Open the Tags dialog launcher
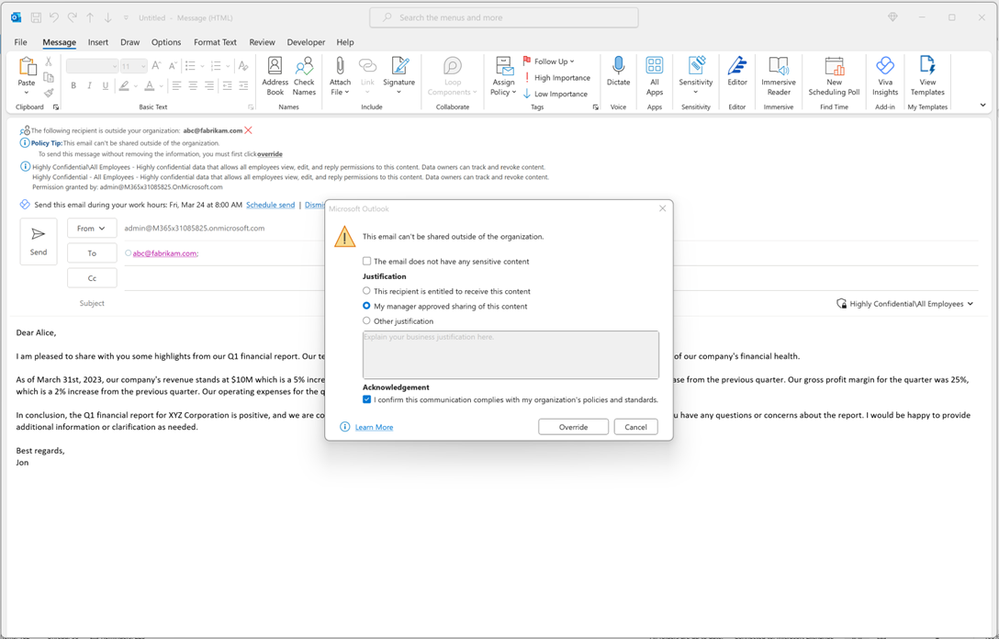 coord(596,107)
